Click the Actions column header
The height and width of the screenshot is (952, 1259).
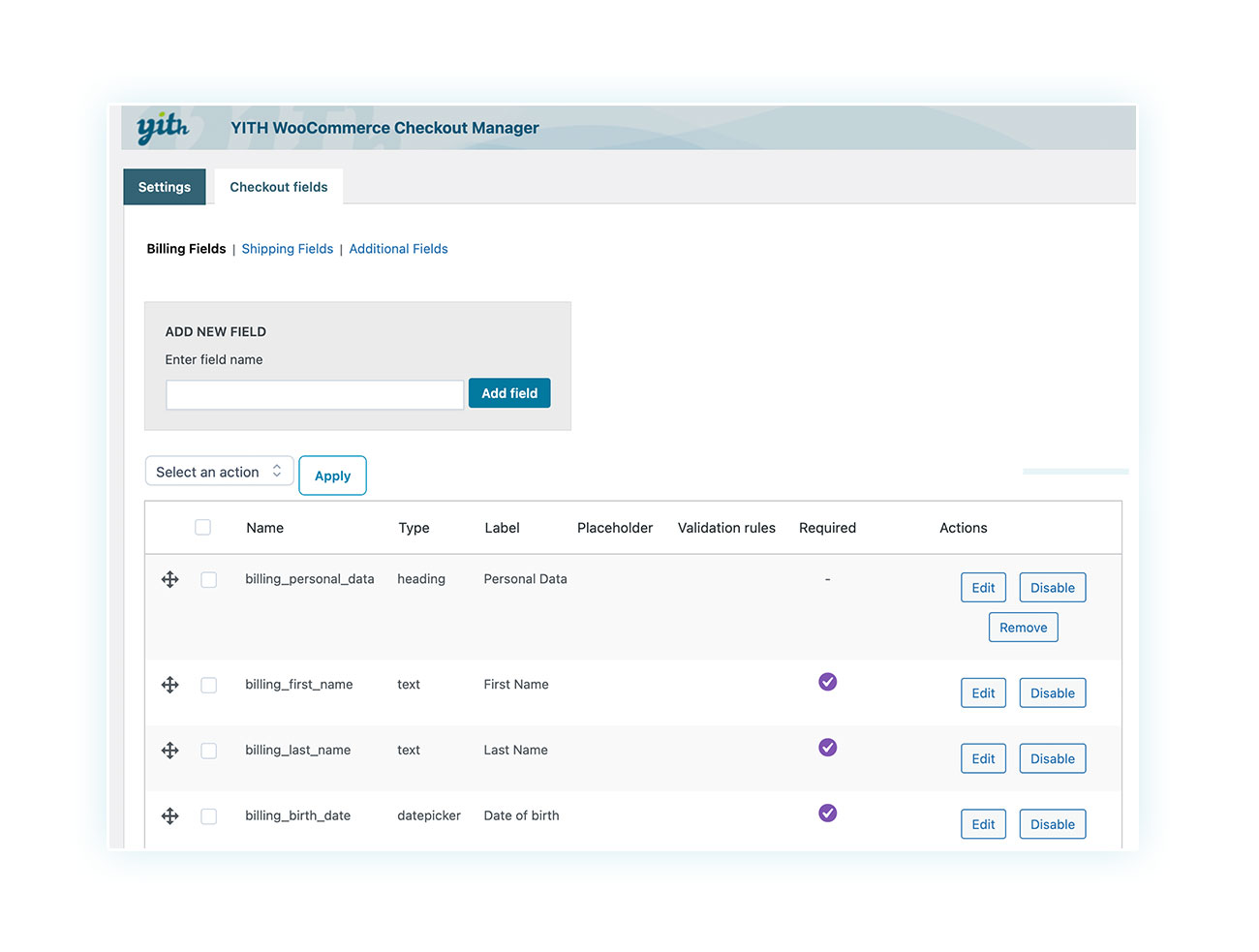[x=964, y=528]
